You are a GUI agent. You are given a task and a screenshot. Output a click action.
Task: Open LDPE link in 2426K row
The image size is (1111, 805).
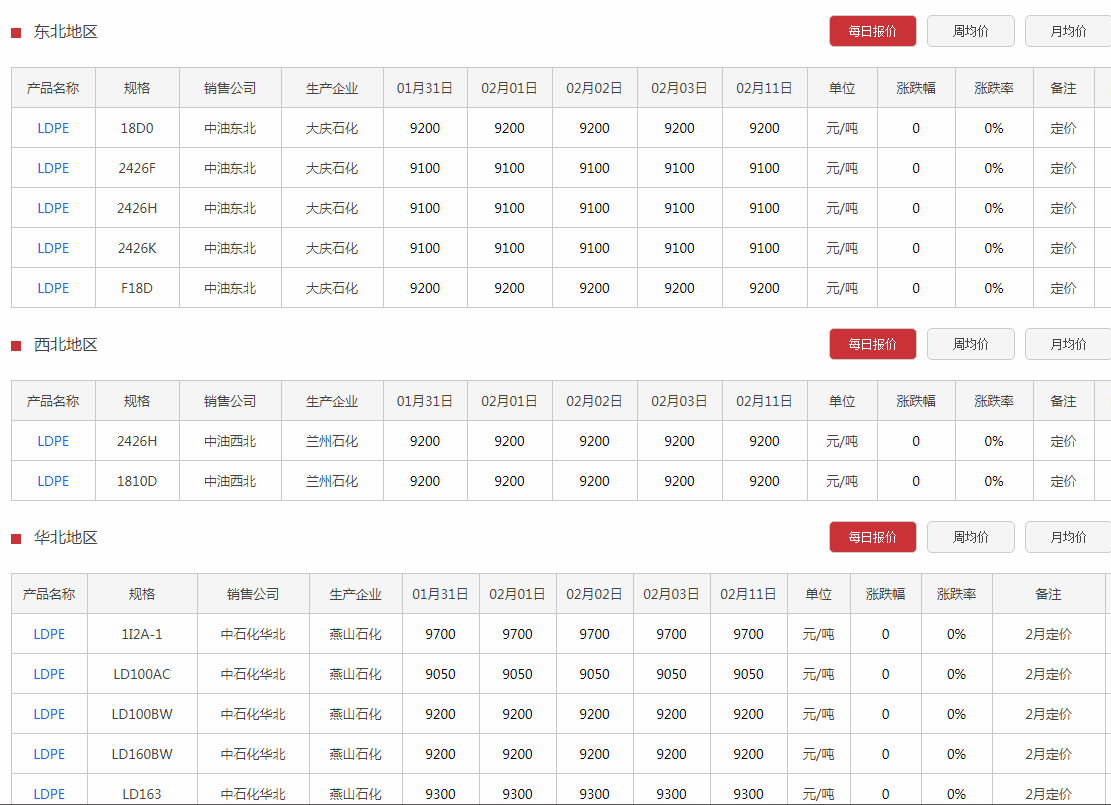pyautogui.click(x=53, y=248)
